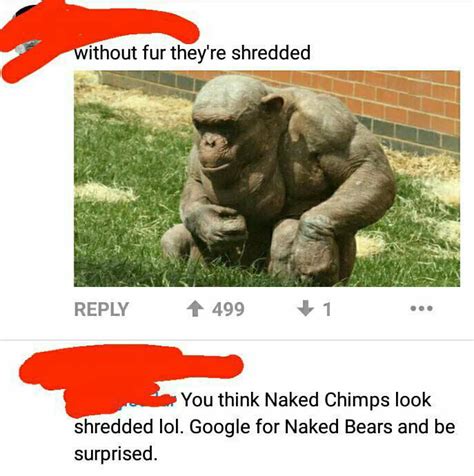Tap the REPLY button under the image
Viewport: 474px width, 476px height.
[x=101, y=309]
